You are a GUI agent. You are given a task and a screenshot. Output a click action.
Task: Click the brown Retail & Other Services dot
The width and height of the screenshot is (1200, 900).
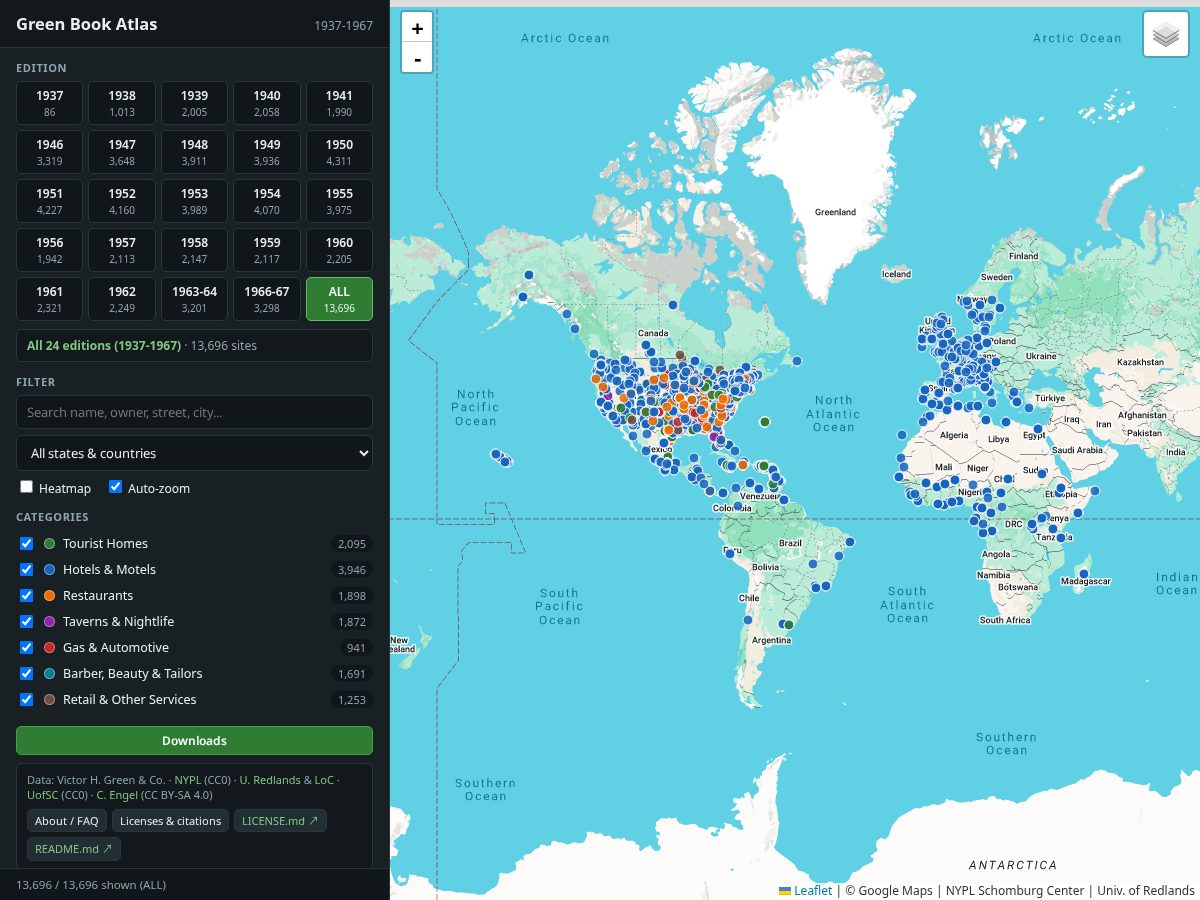50,699
